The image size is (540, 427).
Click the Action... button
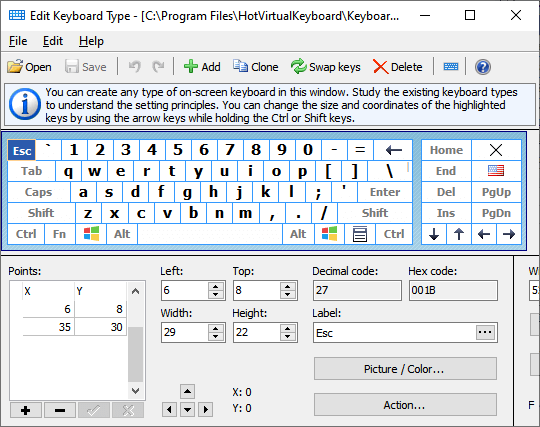(405, 405)
